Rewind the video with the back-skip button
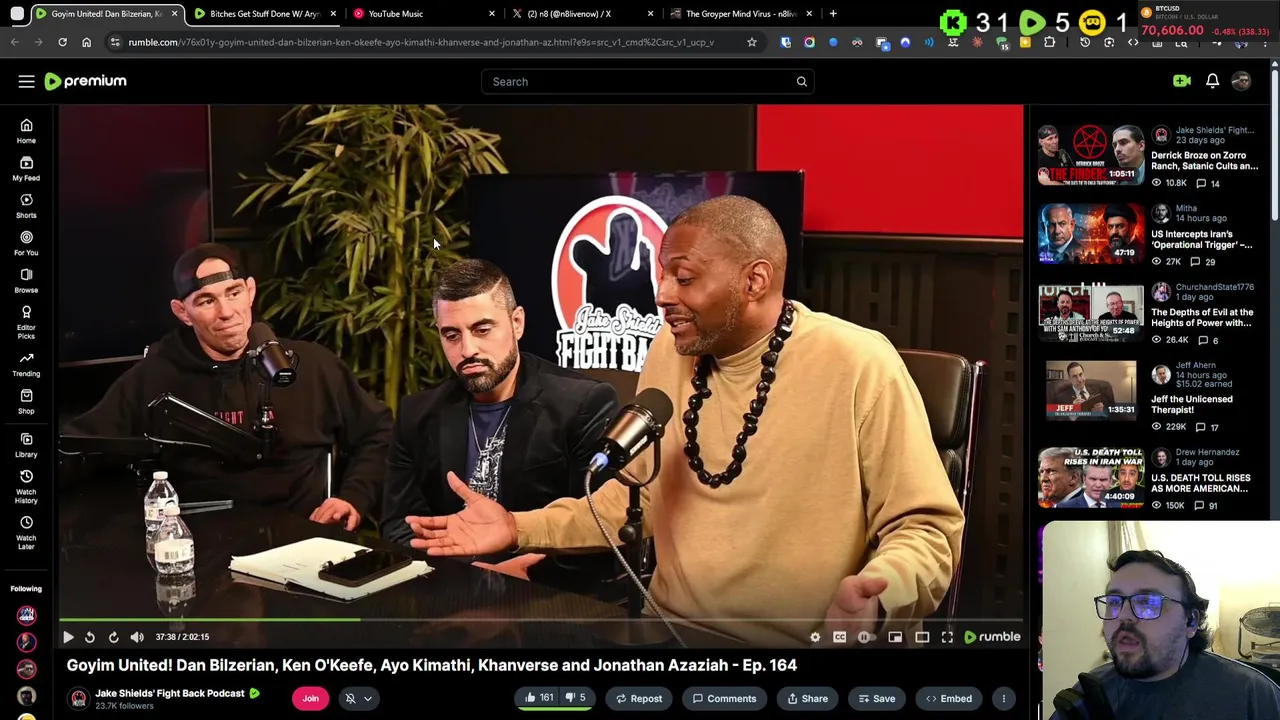The image size is (1280, 720). 90,637
